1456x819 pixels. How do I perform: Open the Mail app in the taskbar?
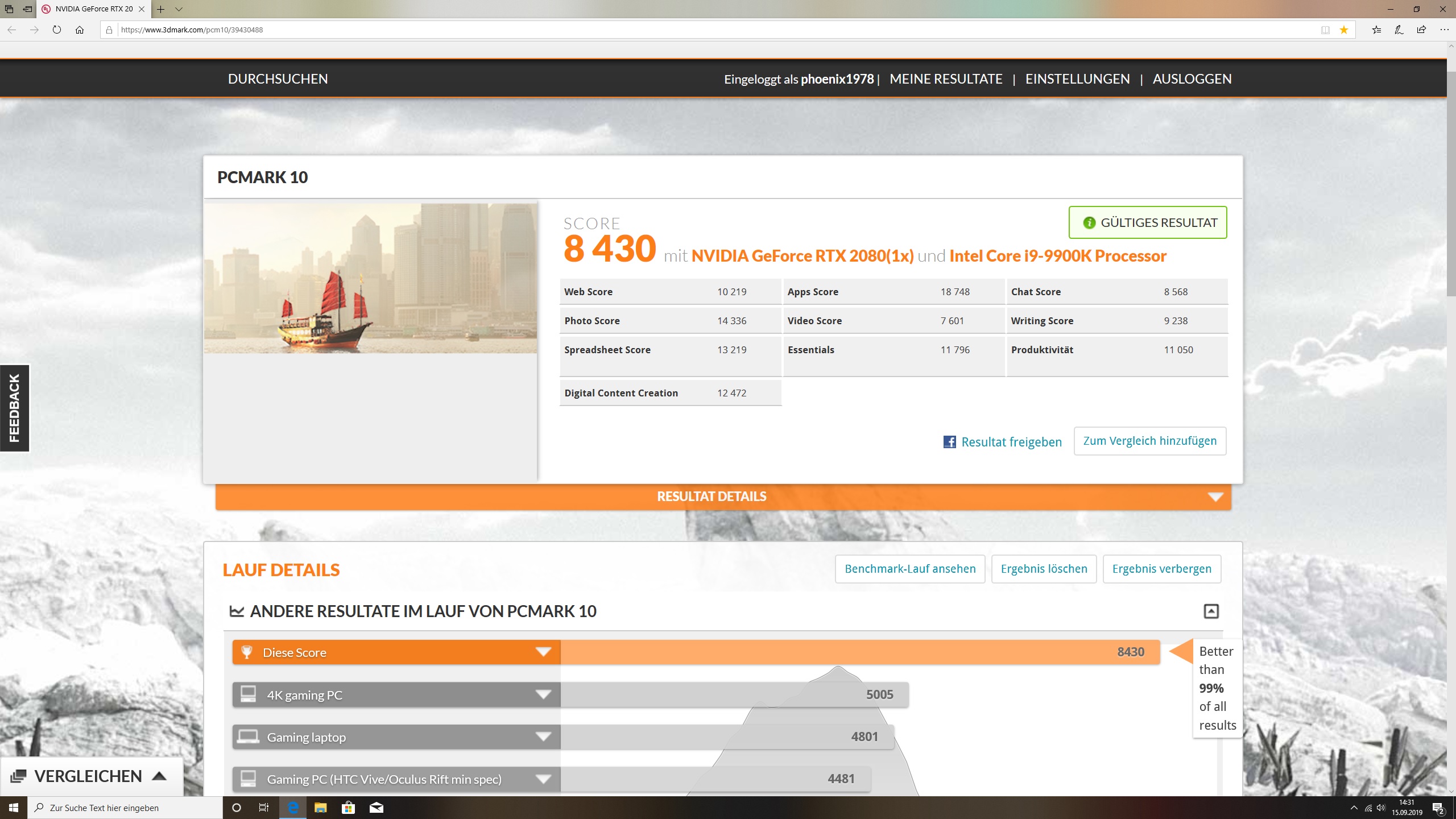[x=377, y=808]
